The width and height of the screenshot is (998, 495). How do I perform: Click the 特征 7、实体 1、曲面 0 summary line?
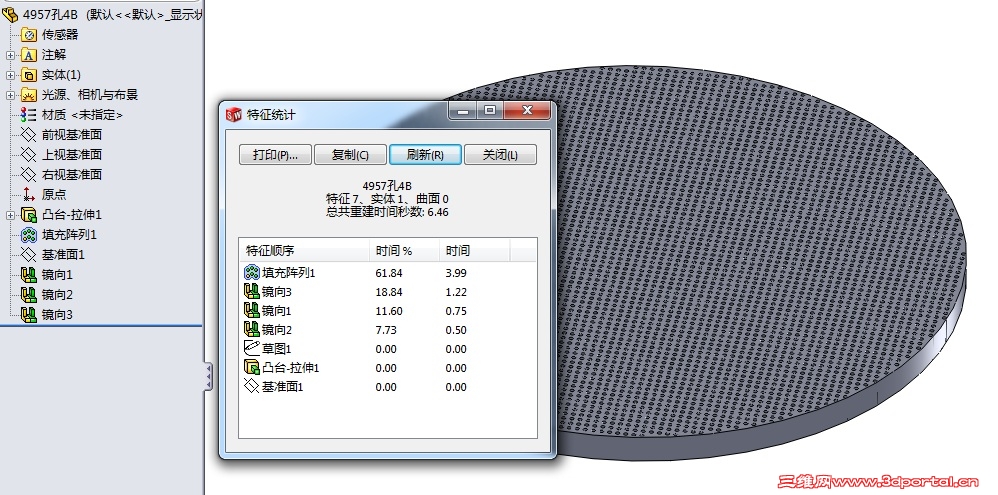387,199
